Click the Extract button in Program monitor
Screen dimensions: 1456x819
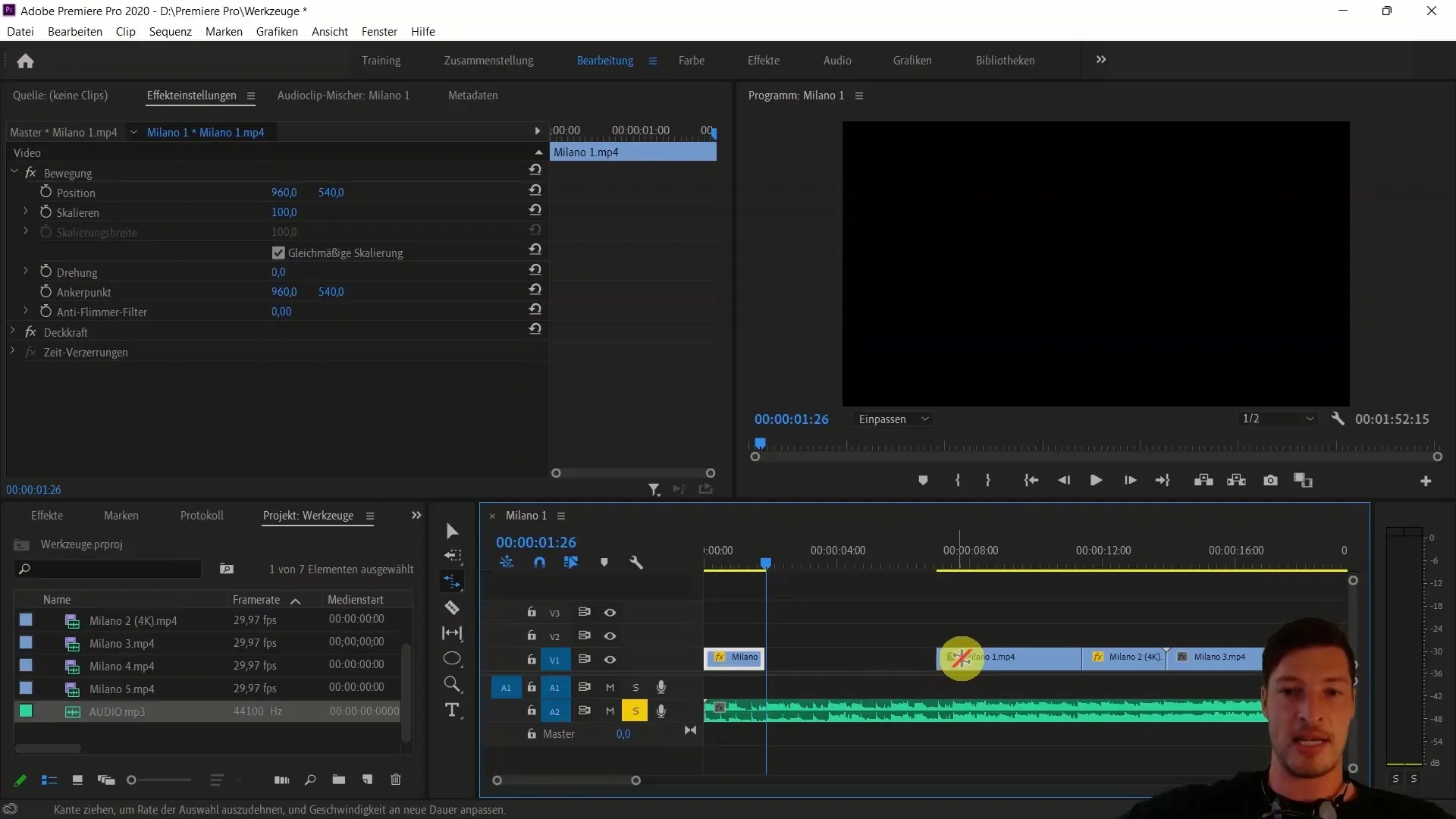click(x=1237, y=481)
